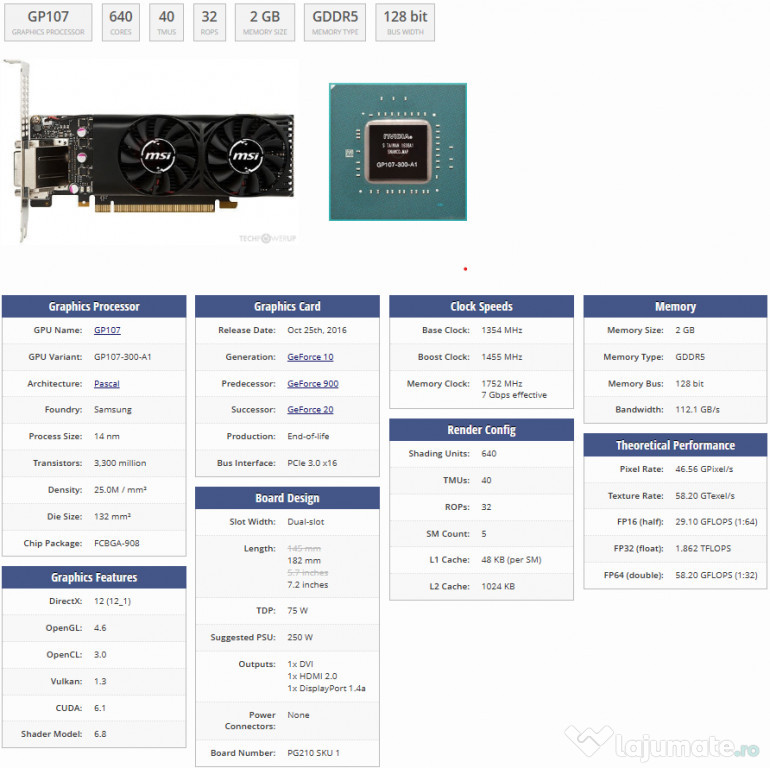Click the Theoretical Performance section header
The image size is (770, 768).
(675, 446)
